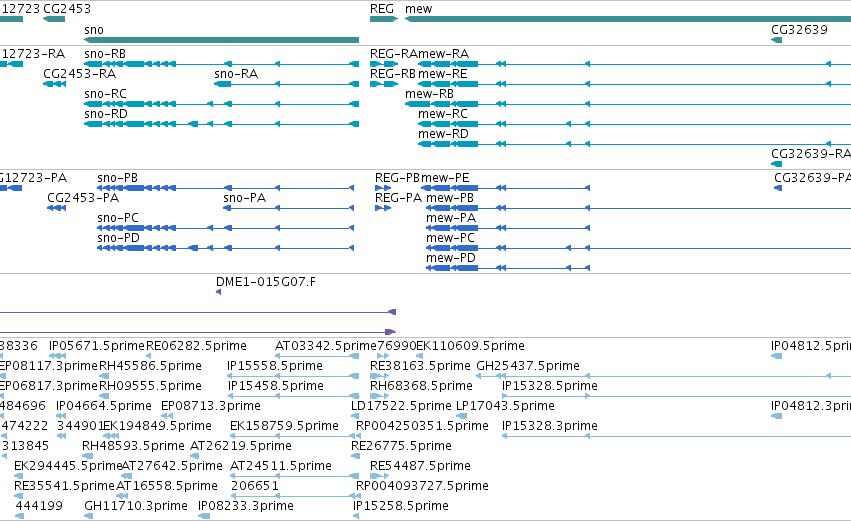Click the REG gene label
Viewport: 851px width, 521px height.
coord(382,9)
